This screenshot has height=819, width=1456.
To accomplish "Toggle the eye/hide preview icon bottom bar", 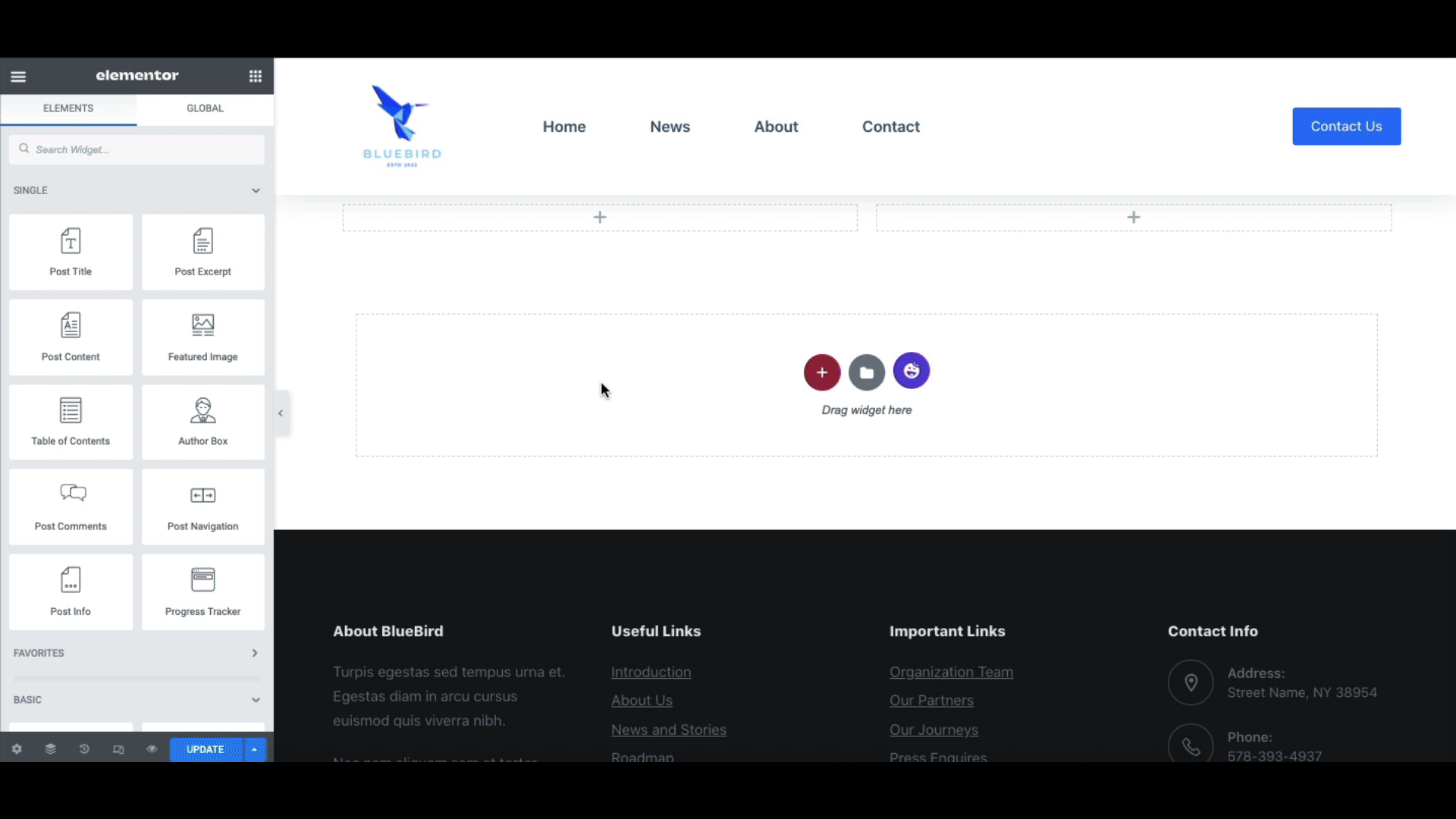I will 152,749.
